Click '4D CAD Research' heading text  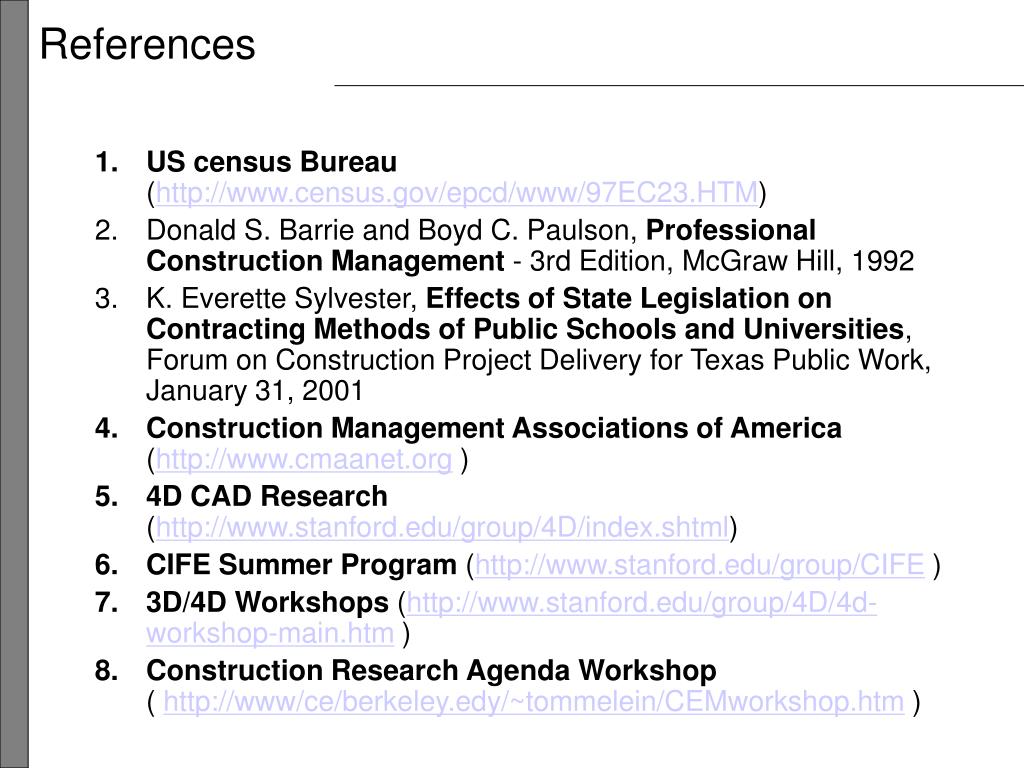point(267,496)
